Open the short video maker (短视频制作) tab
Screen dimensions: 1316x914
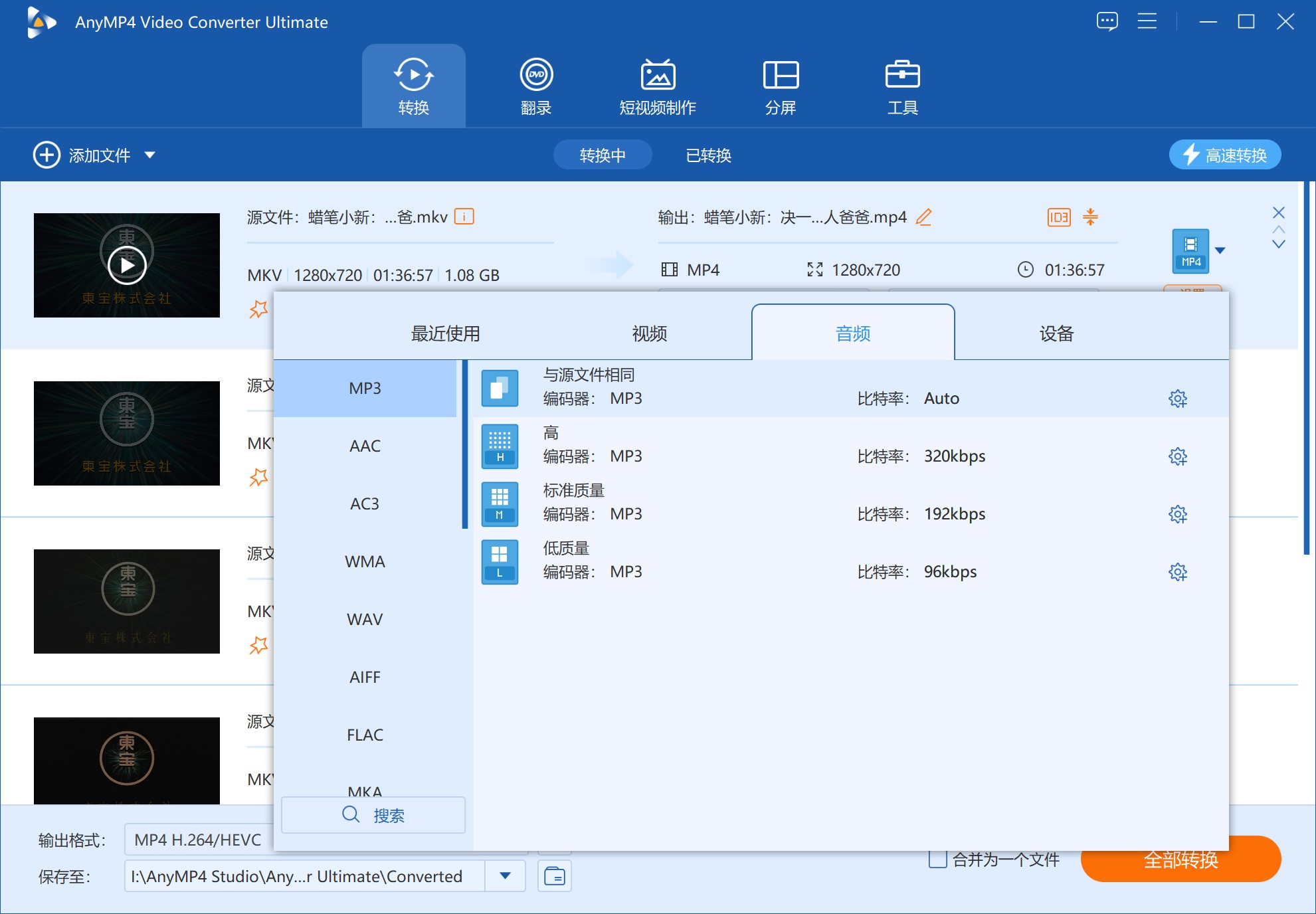pyautogui.click(x=658, y=86)
